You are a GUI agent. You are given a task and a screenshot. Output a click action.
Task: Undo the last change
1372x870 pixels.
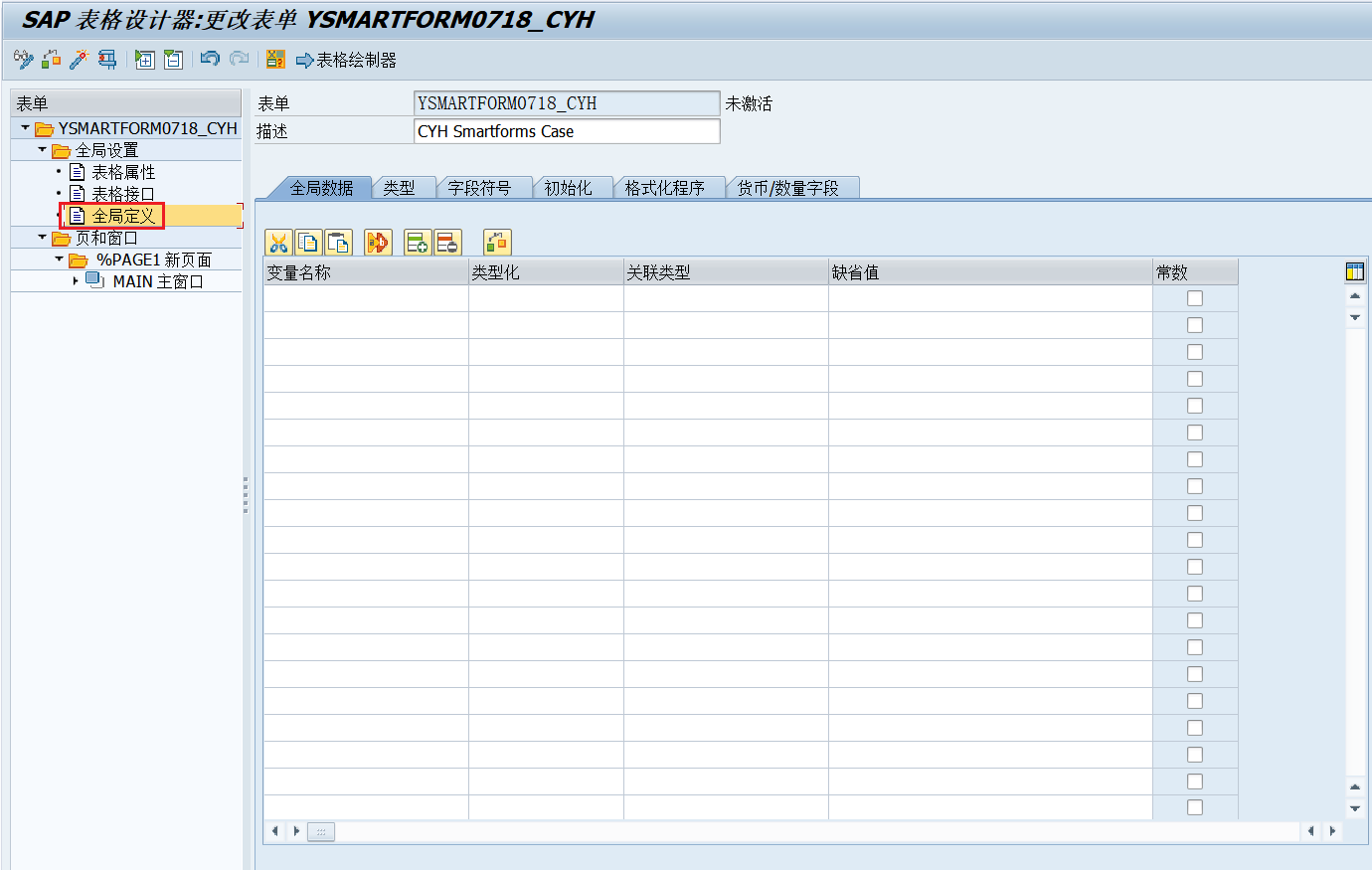coord(210,59)
